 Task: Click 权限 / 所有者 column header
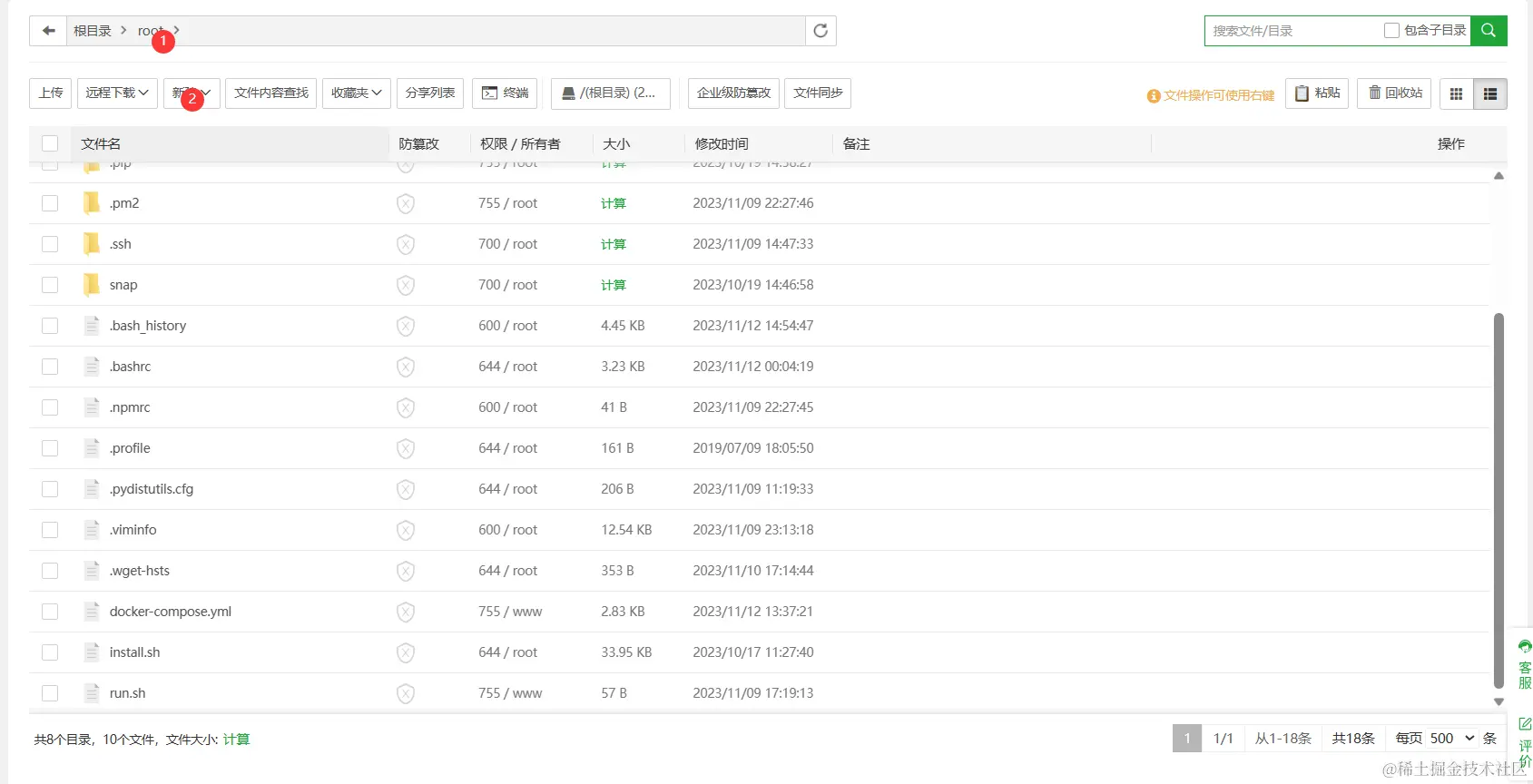[x=520, y=143]
